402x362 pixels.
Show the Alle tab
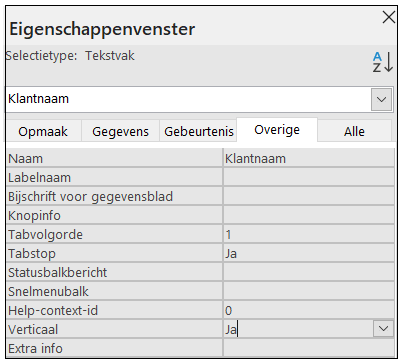[x=354, y=131]
